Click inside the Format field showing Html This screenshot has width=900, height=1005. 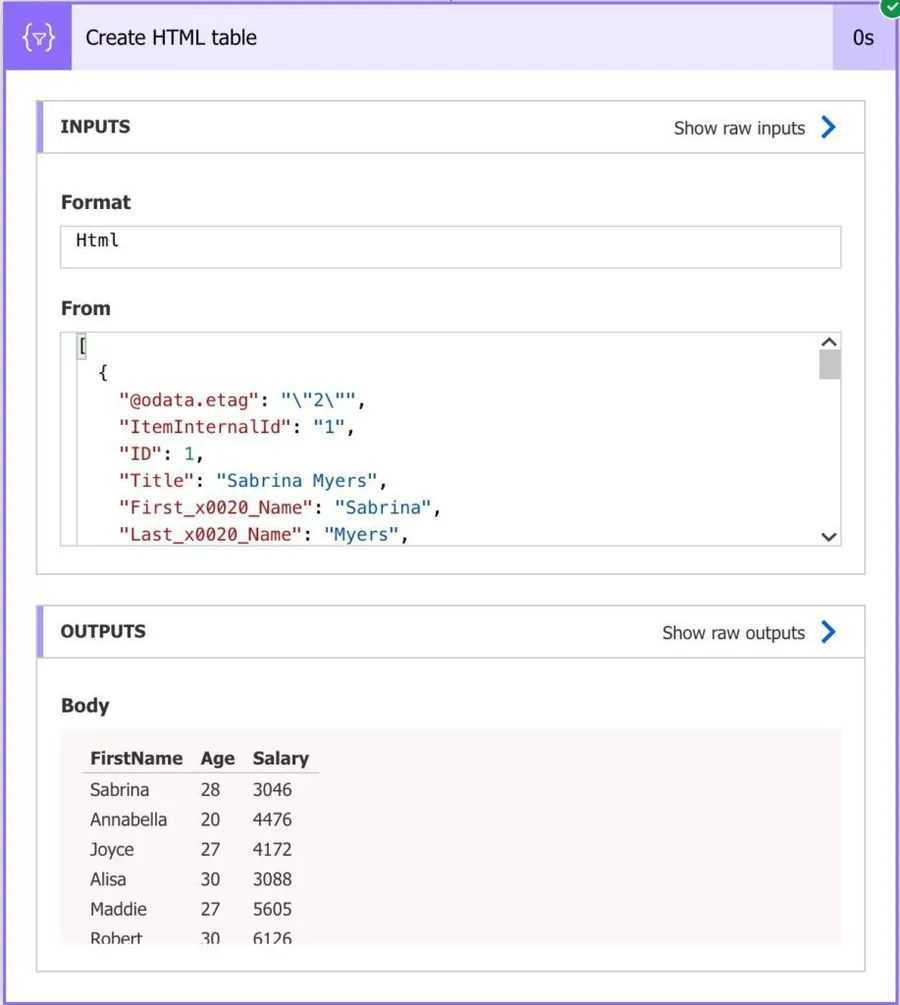click(450, 246)
